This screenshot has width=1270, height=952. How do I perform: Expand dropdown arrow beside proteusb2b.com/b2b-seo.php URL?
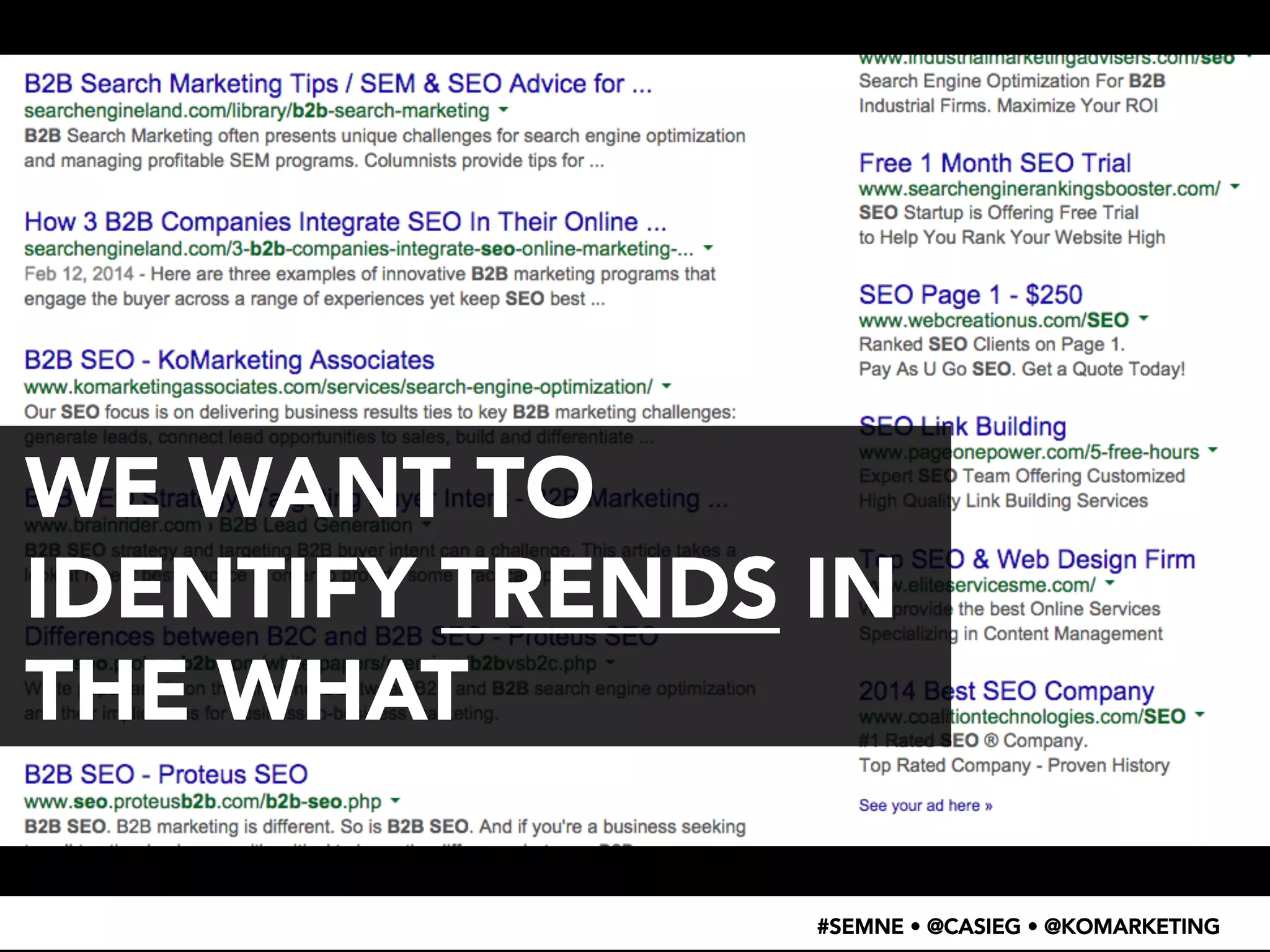pyautogui.click(x=395, y=801)
